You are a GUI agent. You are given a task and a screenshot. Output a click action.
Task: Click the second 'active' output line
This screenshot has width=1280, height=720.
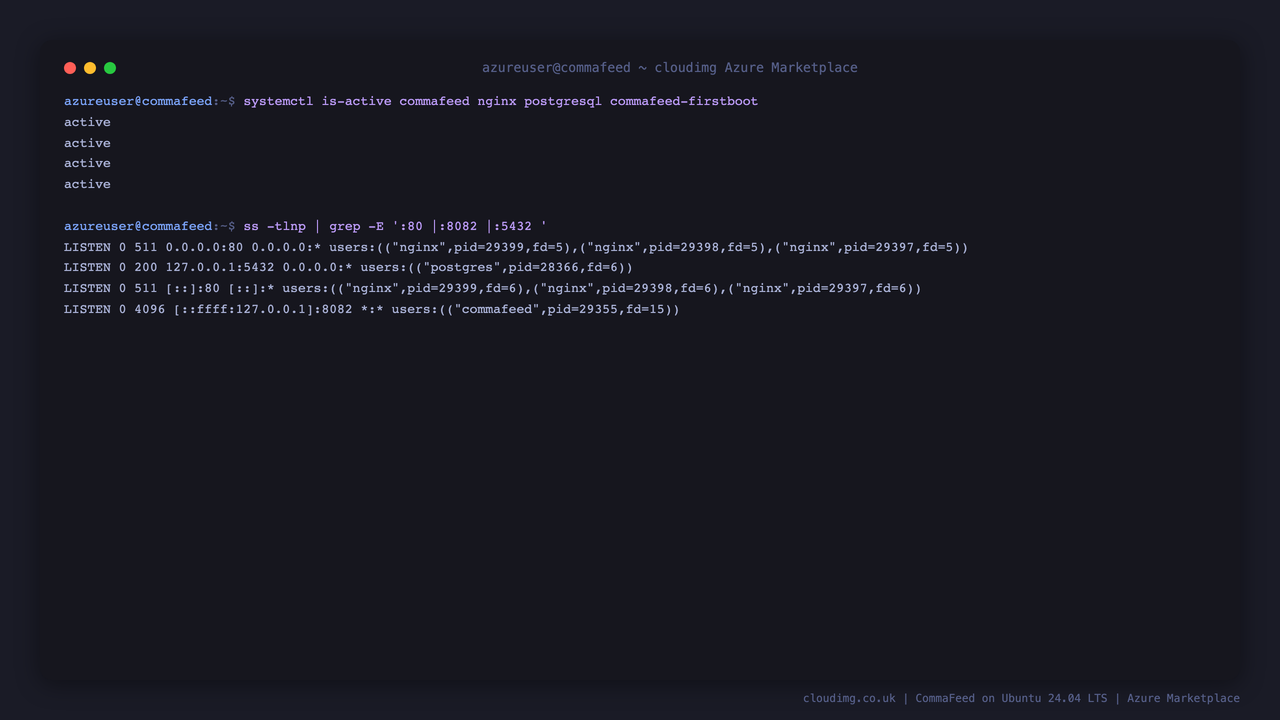pos(87,143)
